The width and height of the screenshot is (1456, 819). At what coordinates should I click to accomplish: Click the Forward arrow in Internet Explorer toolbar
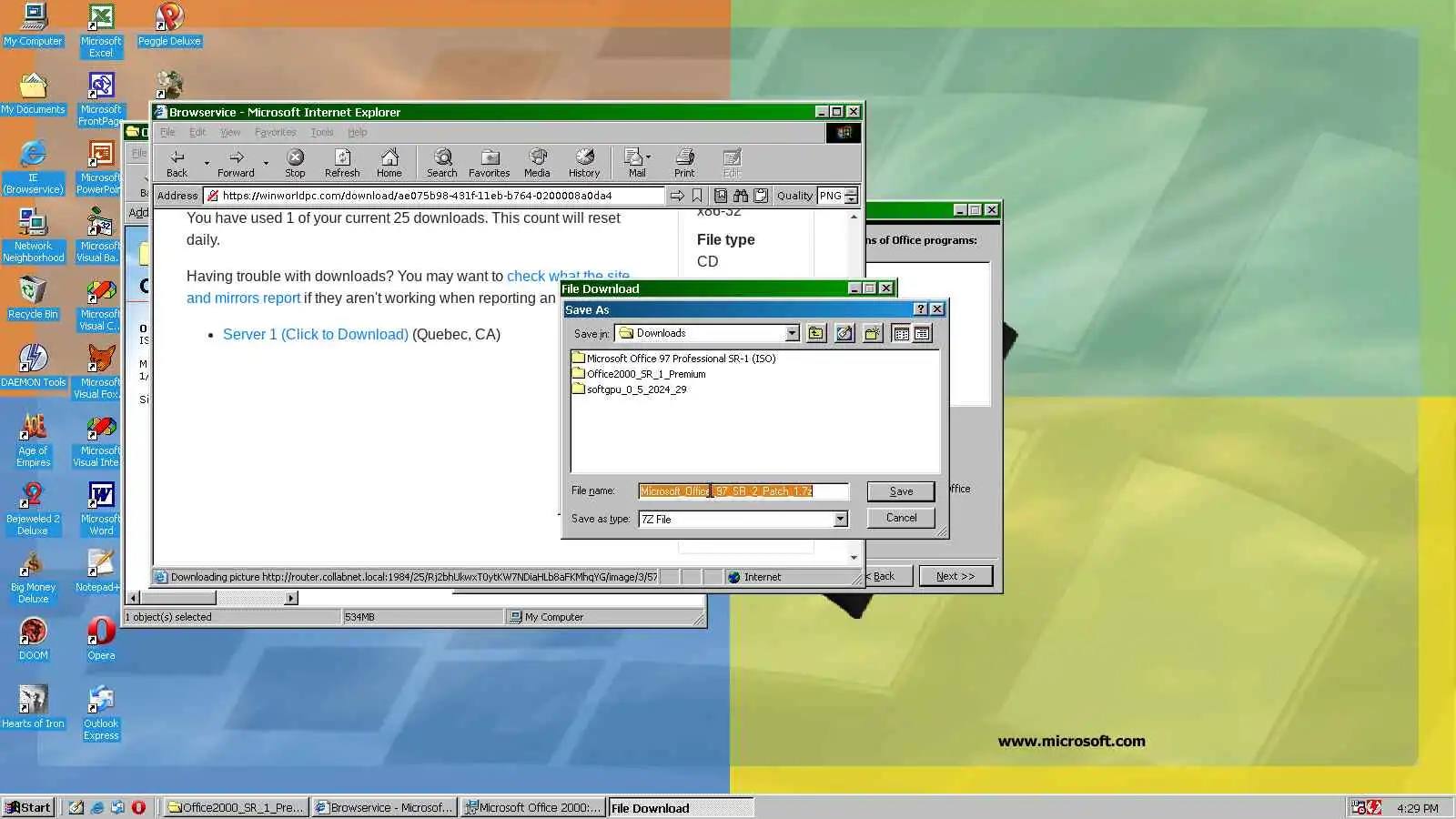236,163
